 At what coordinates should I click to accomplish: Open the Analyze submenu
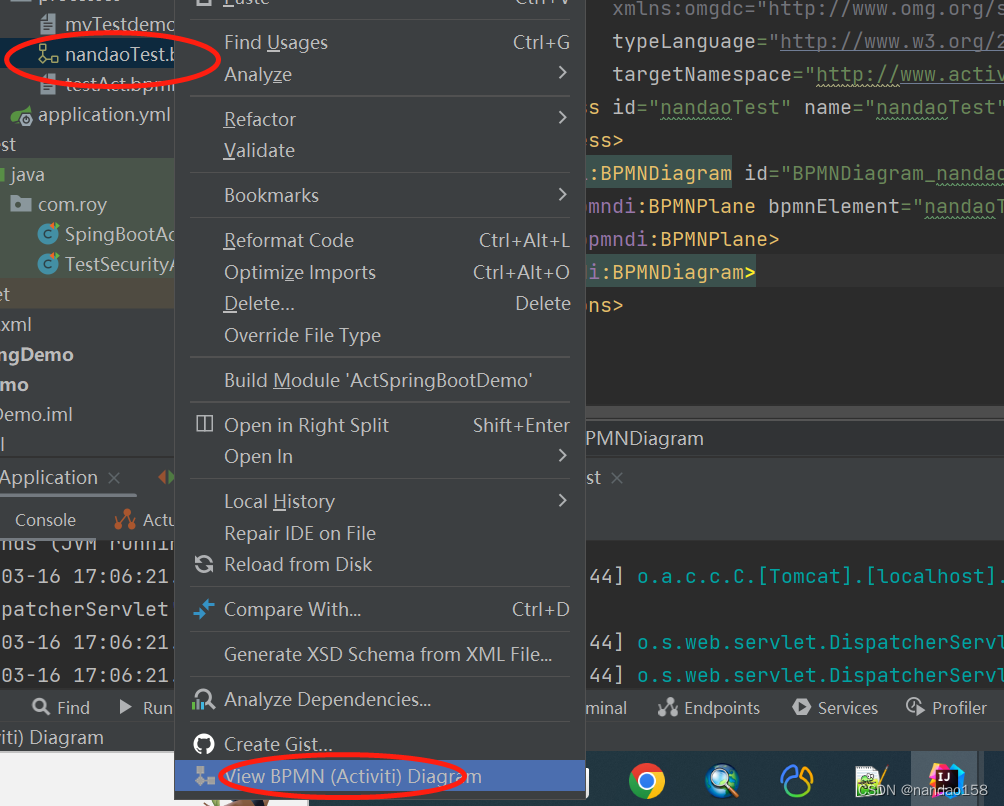coord(380,74)
